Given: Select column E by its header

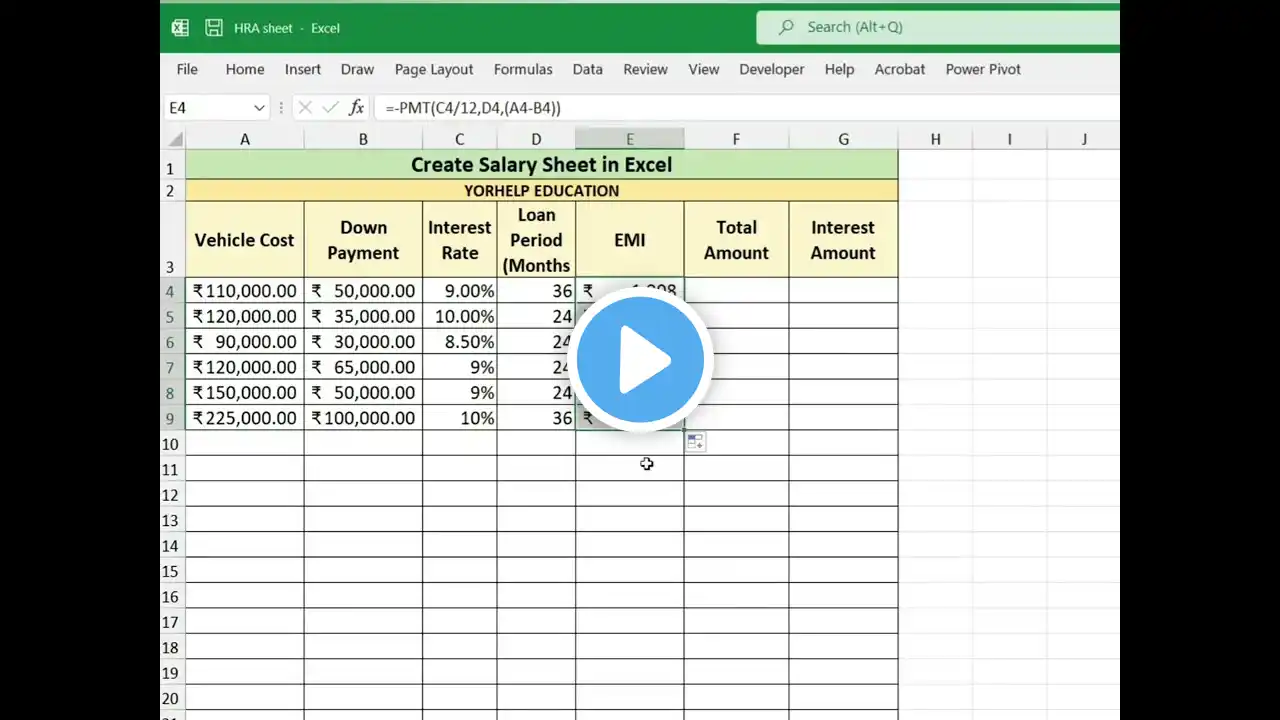Looking at the screenshot, I should point(630,139).
